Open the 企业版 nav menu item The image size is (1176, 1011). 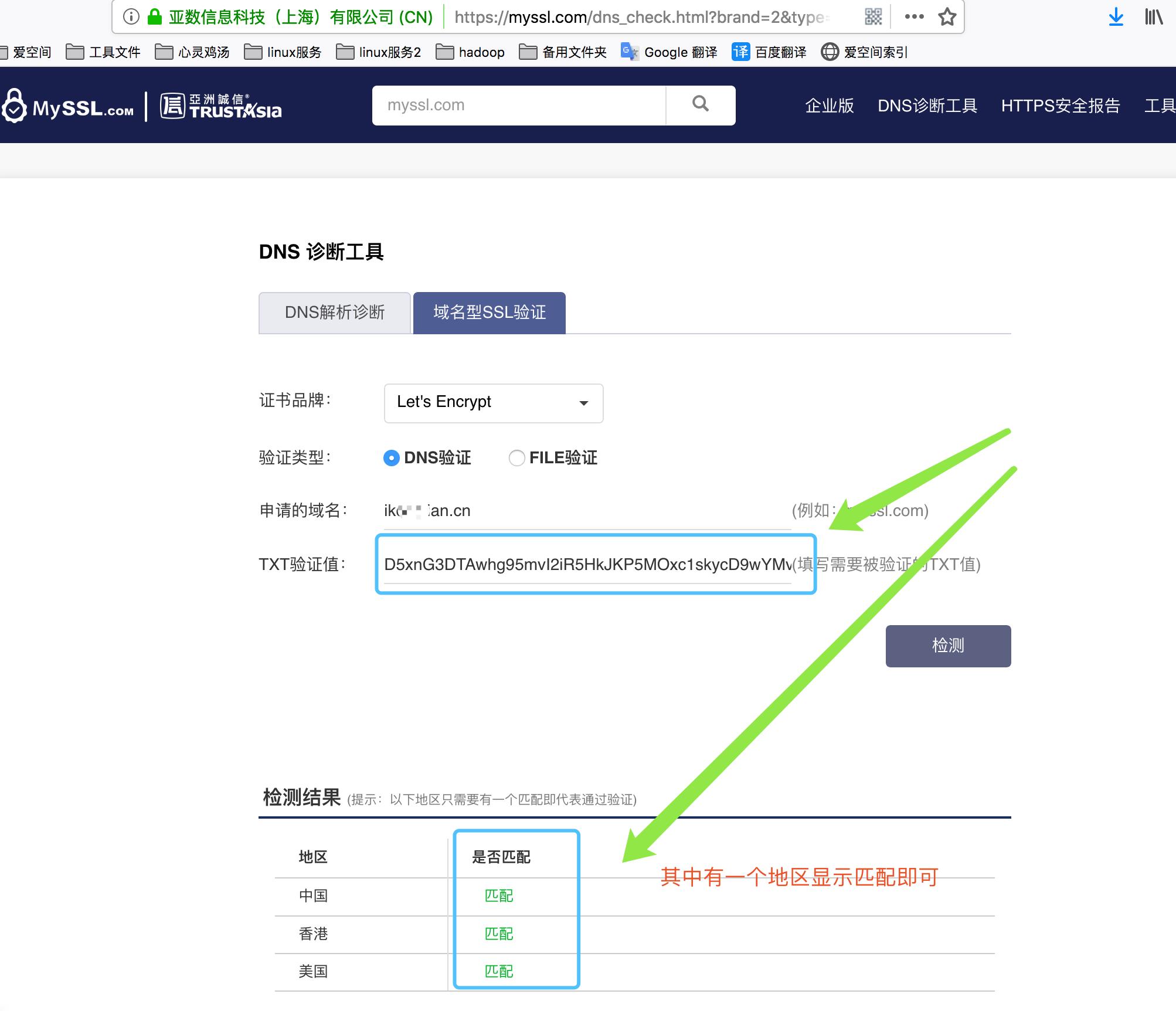pos(829,106)
